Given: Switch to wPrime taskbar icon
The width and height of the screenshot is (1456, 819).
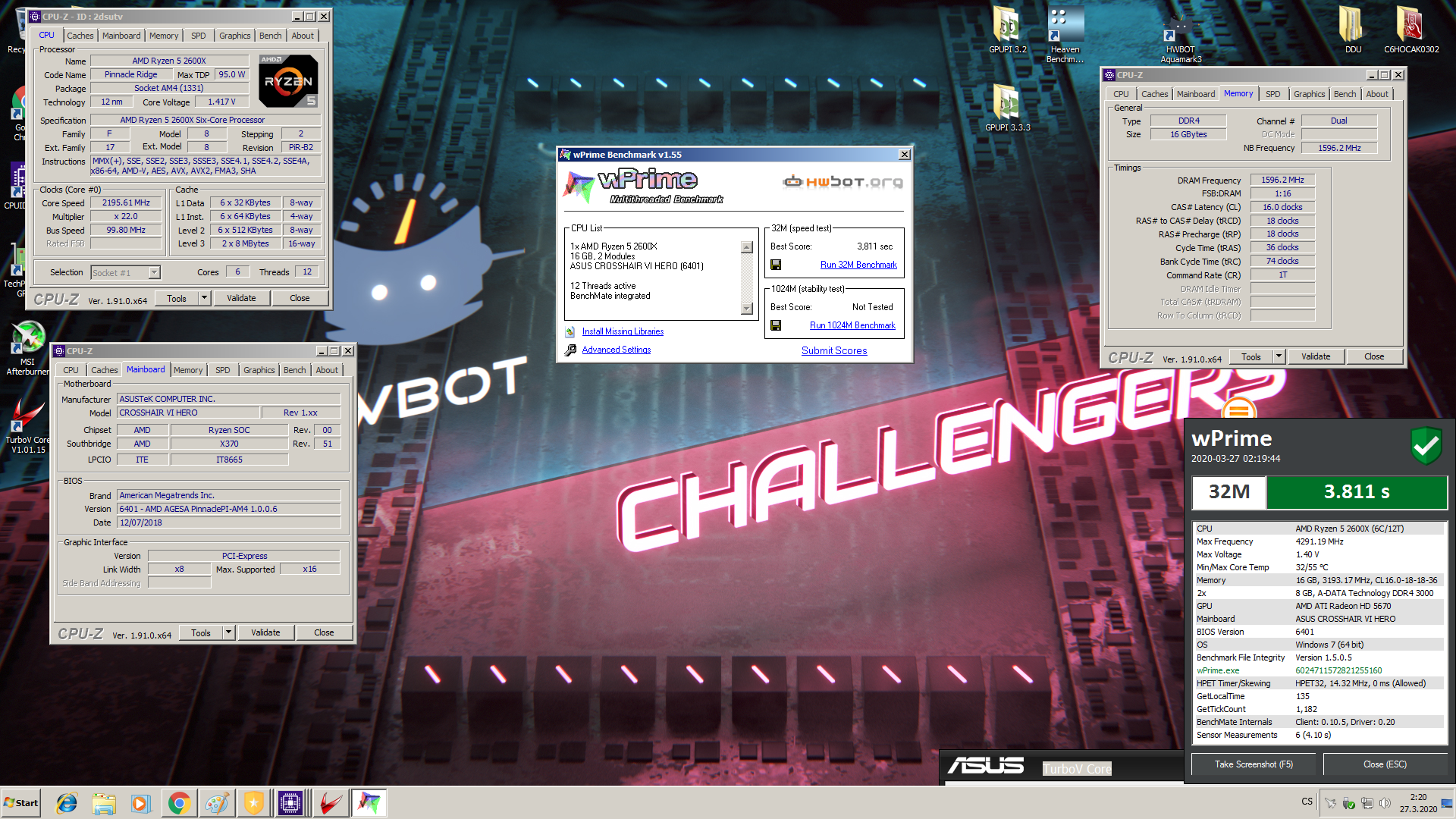Looking at the screenshot, I should 369,803.
